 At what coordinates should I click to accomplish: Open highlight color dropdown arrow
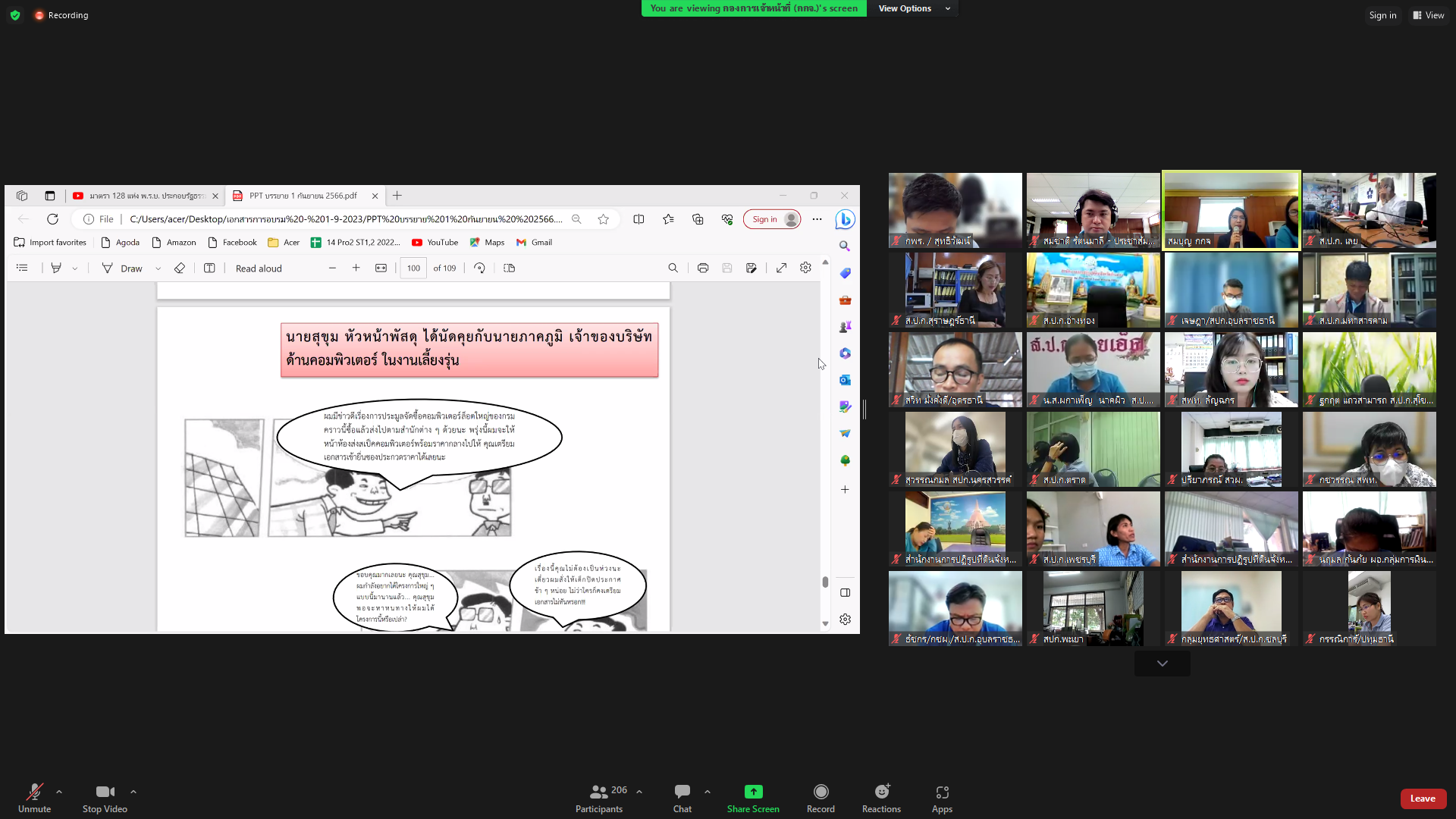tap(75, 268)
